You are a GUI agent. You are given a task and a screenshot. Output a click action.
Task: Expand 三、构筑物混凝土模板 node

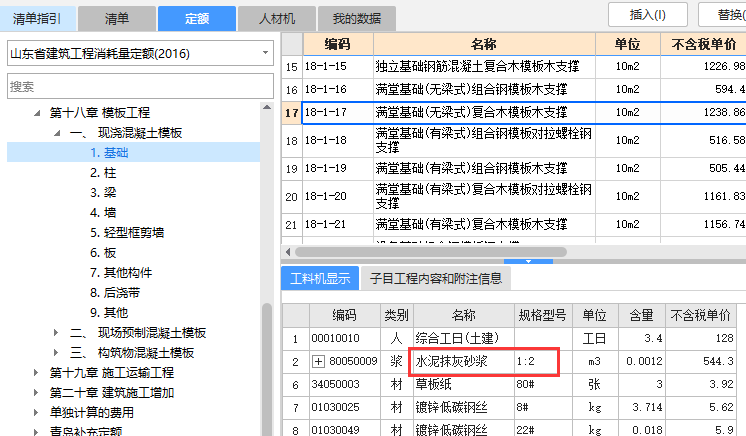(x=56, y=353)
